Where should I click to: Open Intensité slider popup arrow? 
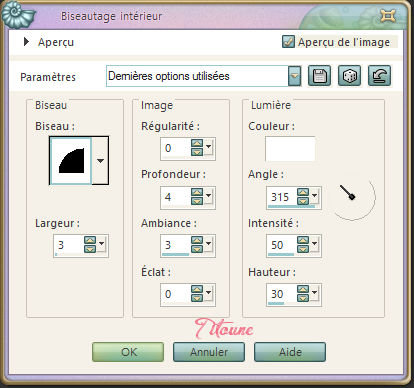point(315,243)
